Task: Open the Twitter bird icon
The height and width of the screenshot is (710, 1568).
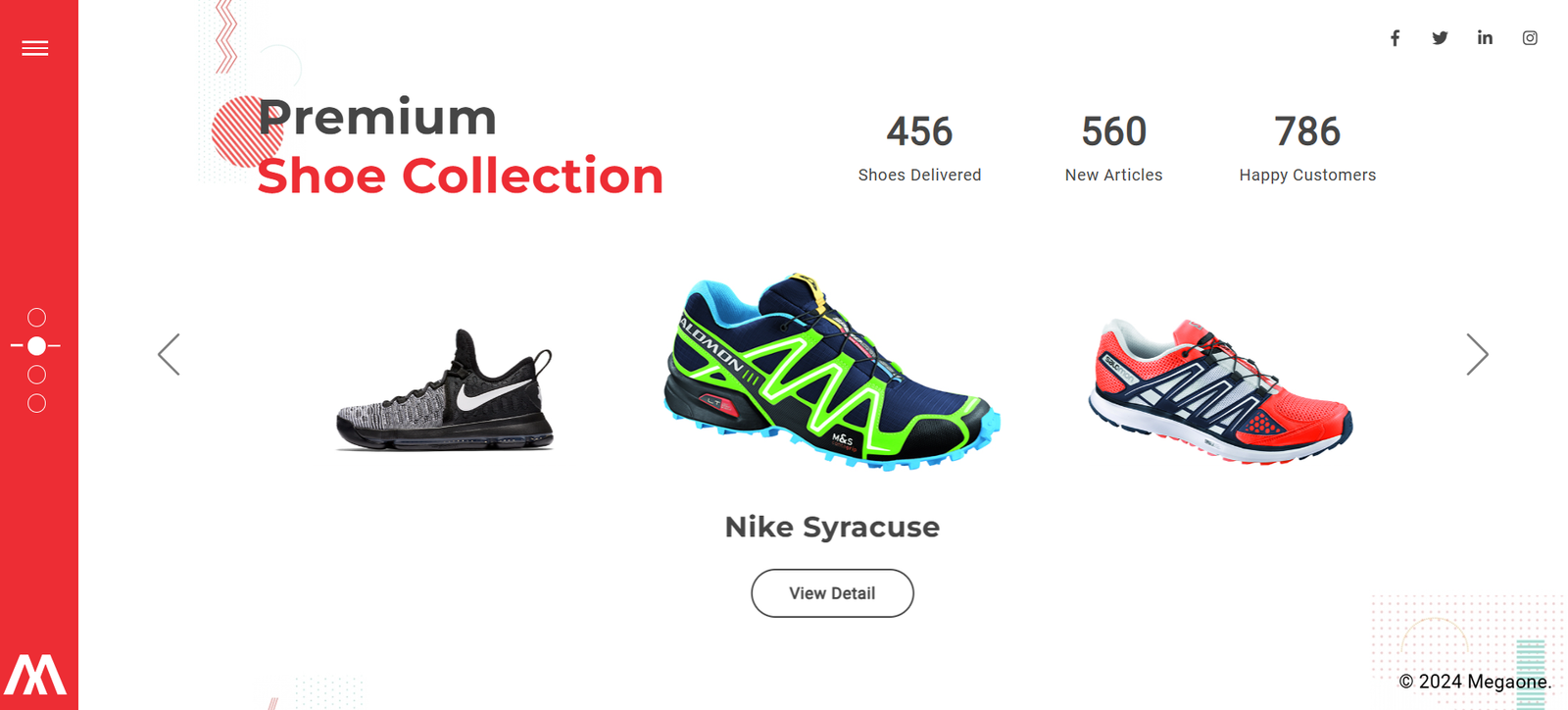Action: pos(1440,38)
